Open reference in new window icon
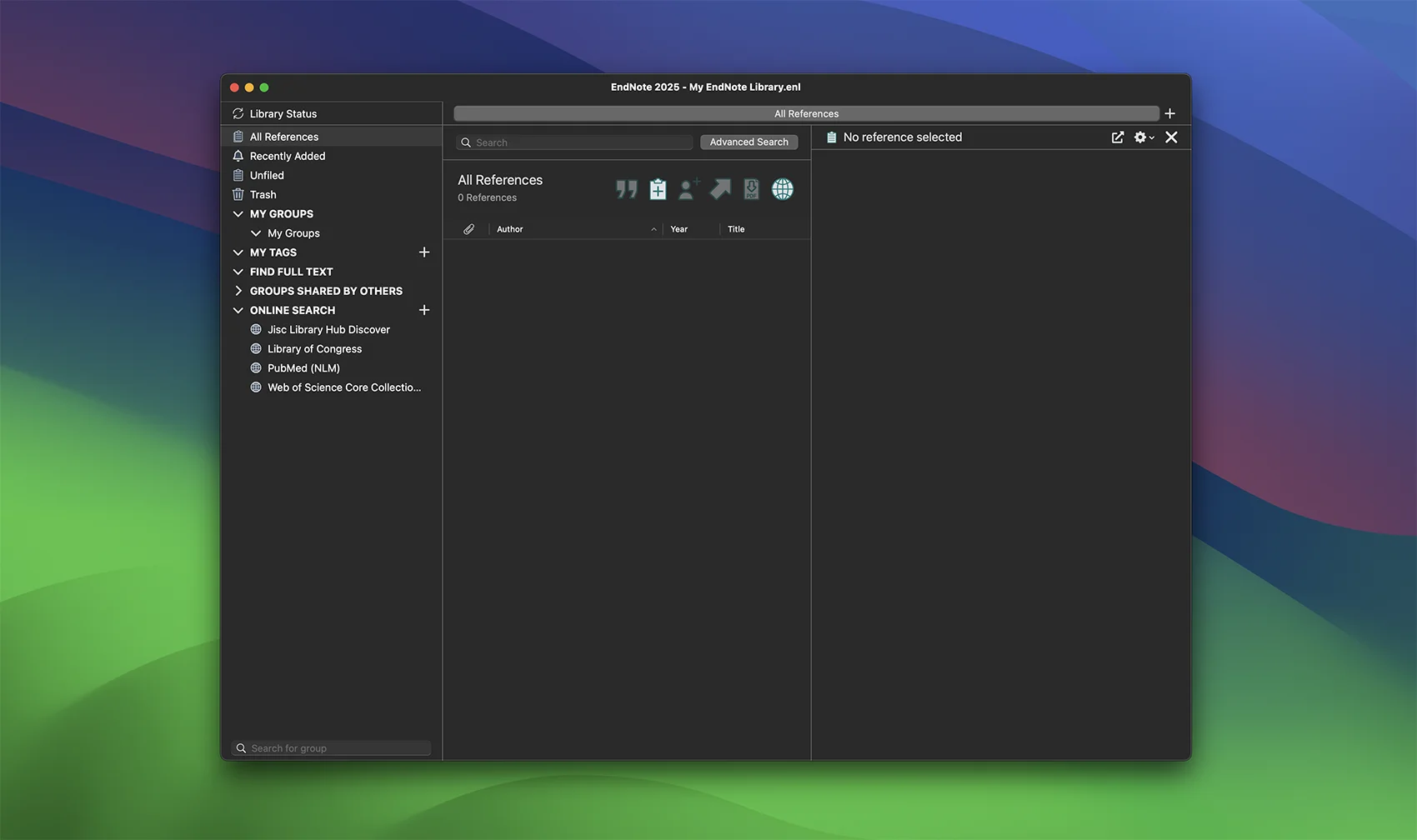 click(x=1118, y=137)
